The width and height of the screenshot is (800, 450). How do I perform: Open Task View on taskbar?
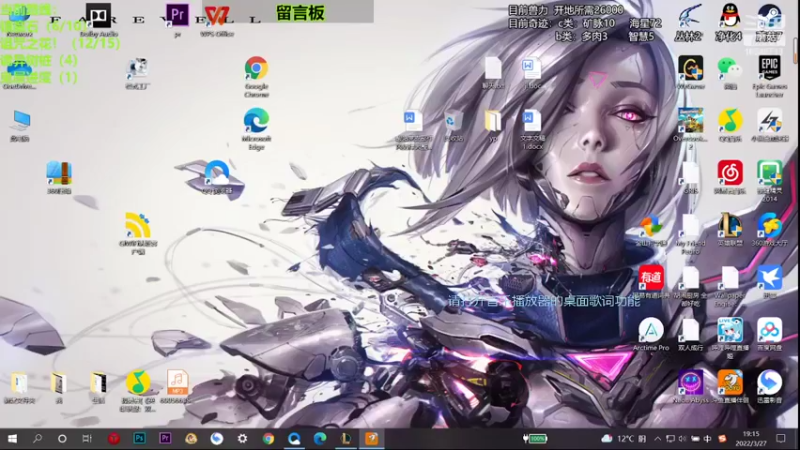(x=87, y=439)
